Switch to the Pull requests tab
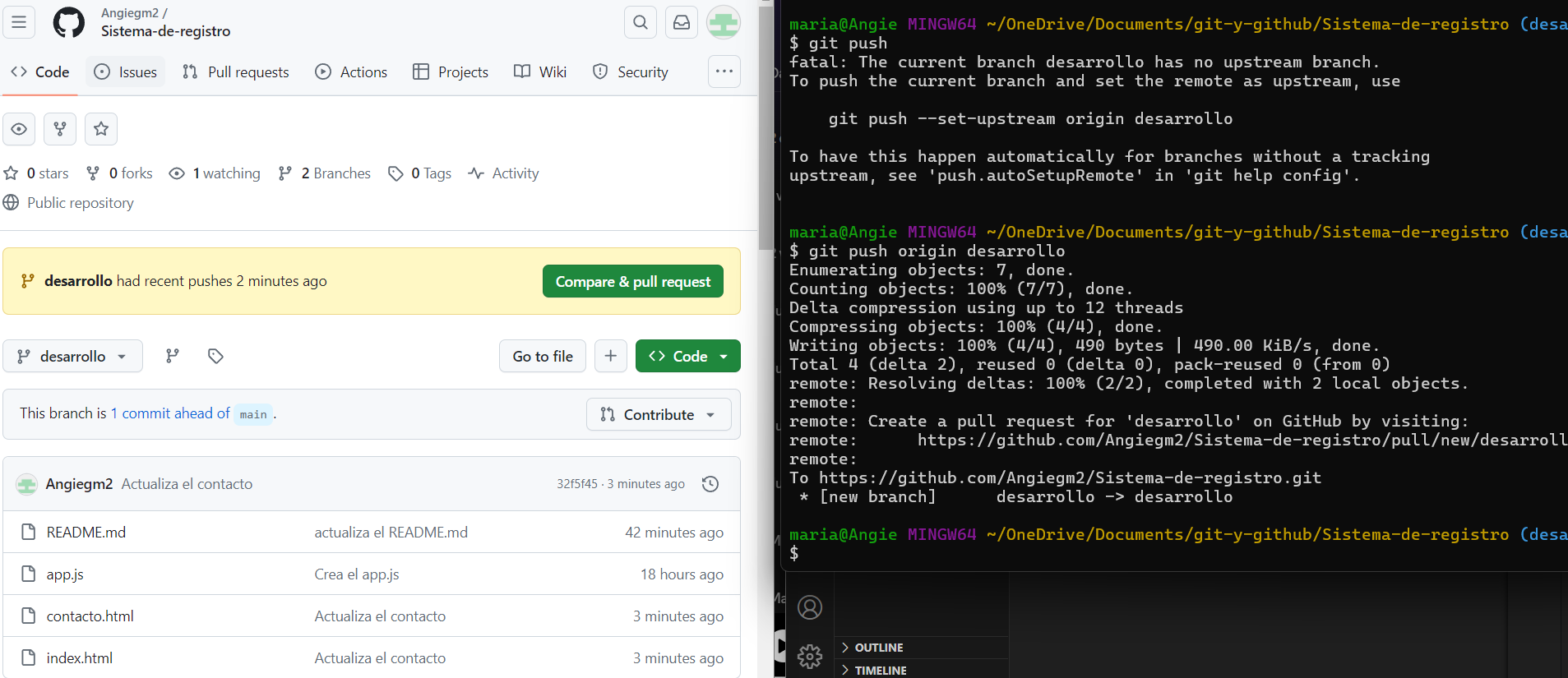This screenshot has height=678, width=1568. pyautogui.click(x=236, y=72)
